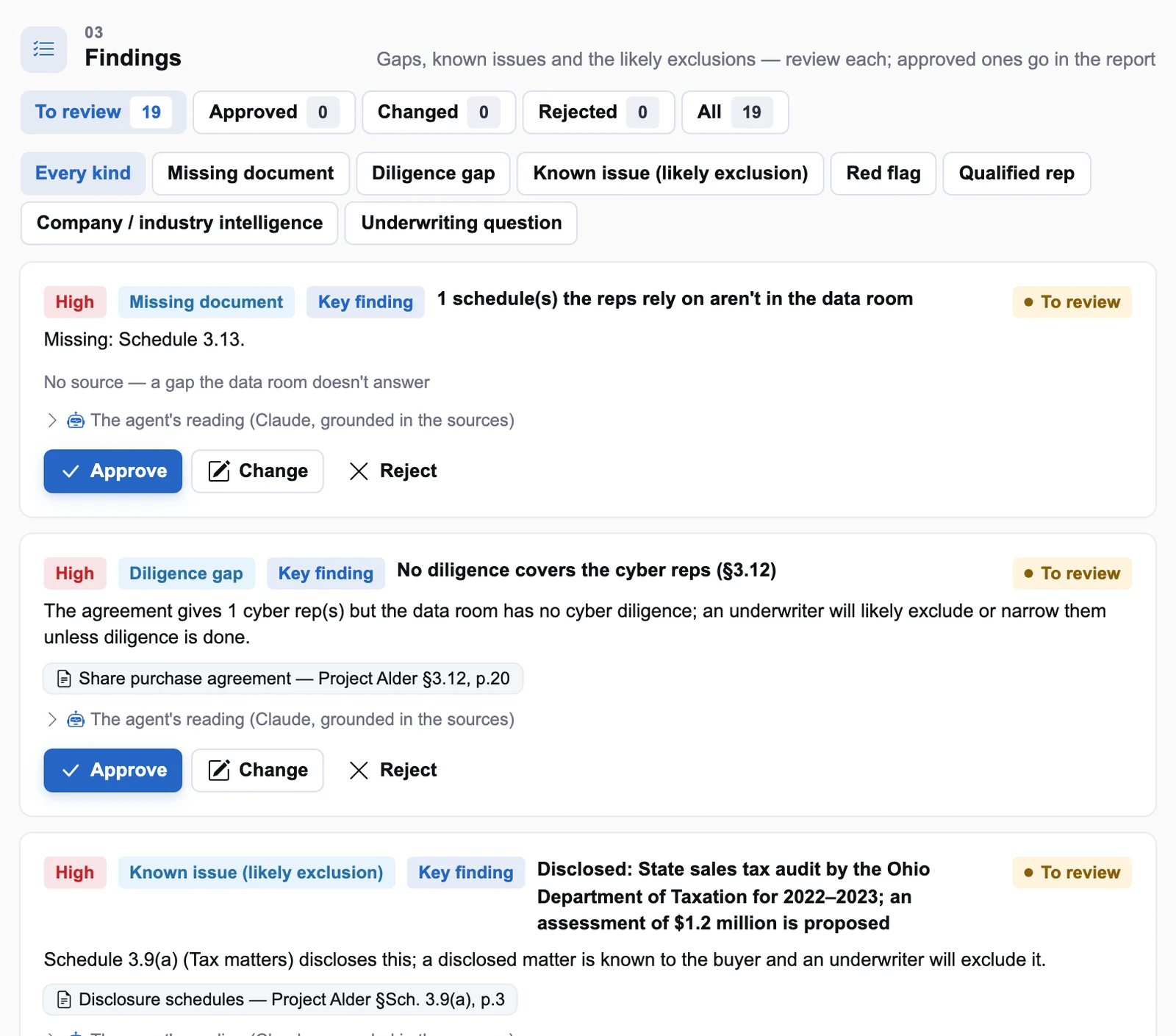Reject the cyber reps diligence gap finding

coord(393,771)
